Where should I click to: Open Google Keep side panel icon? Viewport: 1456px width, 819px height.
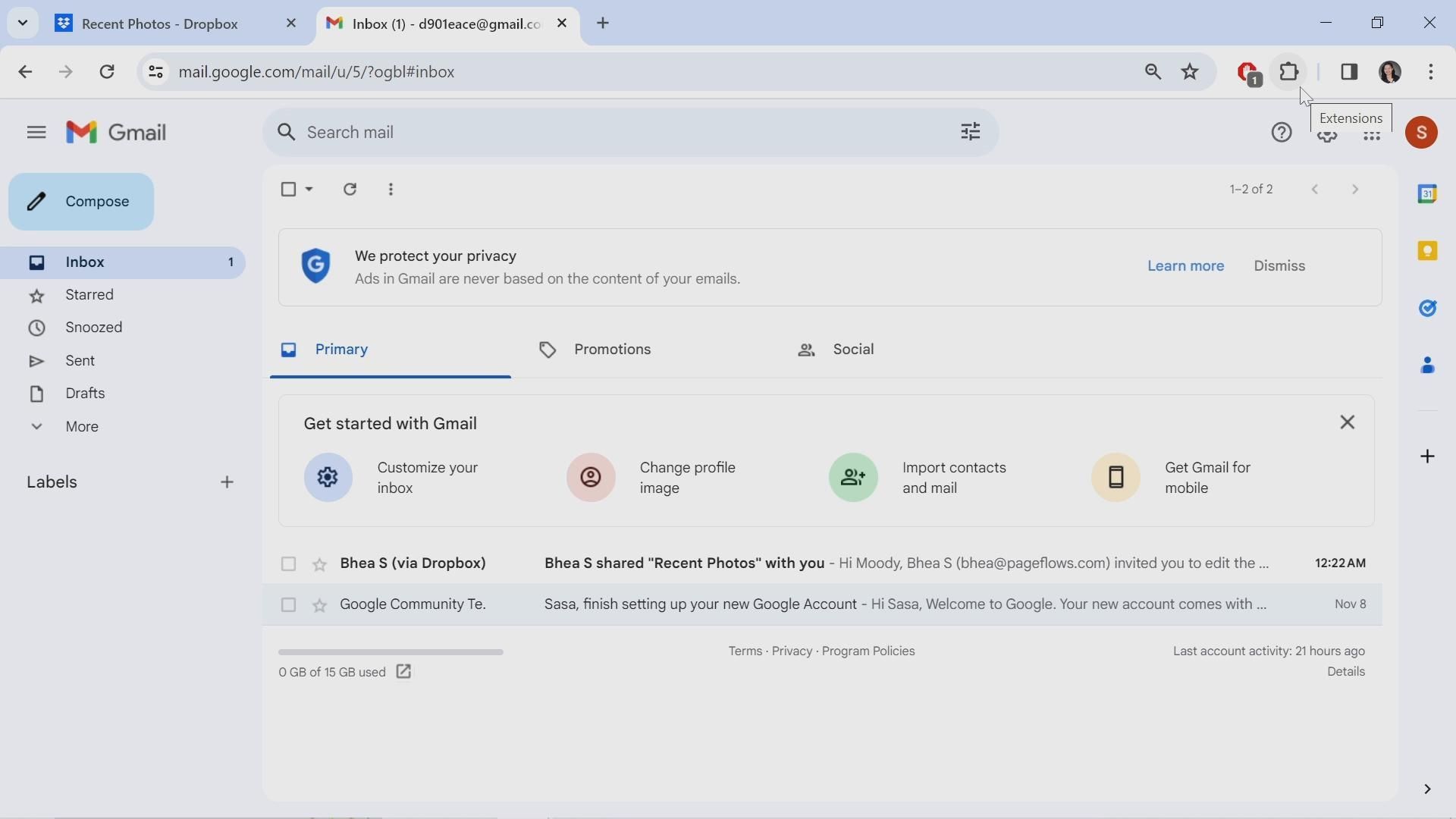tap(1428, 251)
